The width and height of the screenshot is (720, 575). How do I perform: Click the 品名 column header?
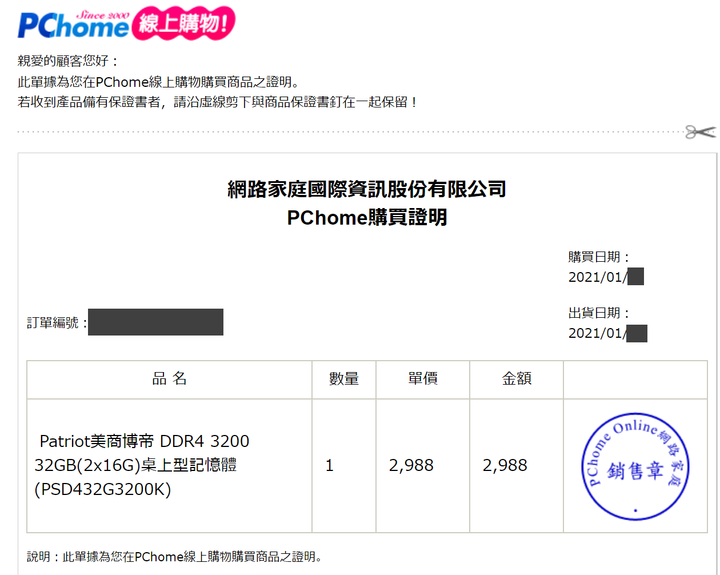click(169, 379)
